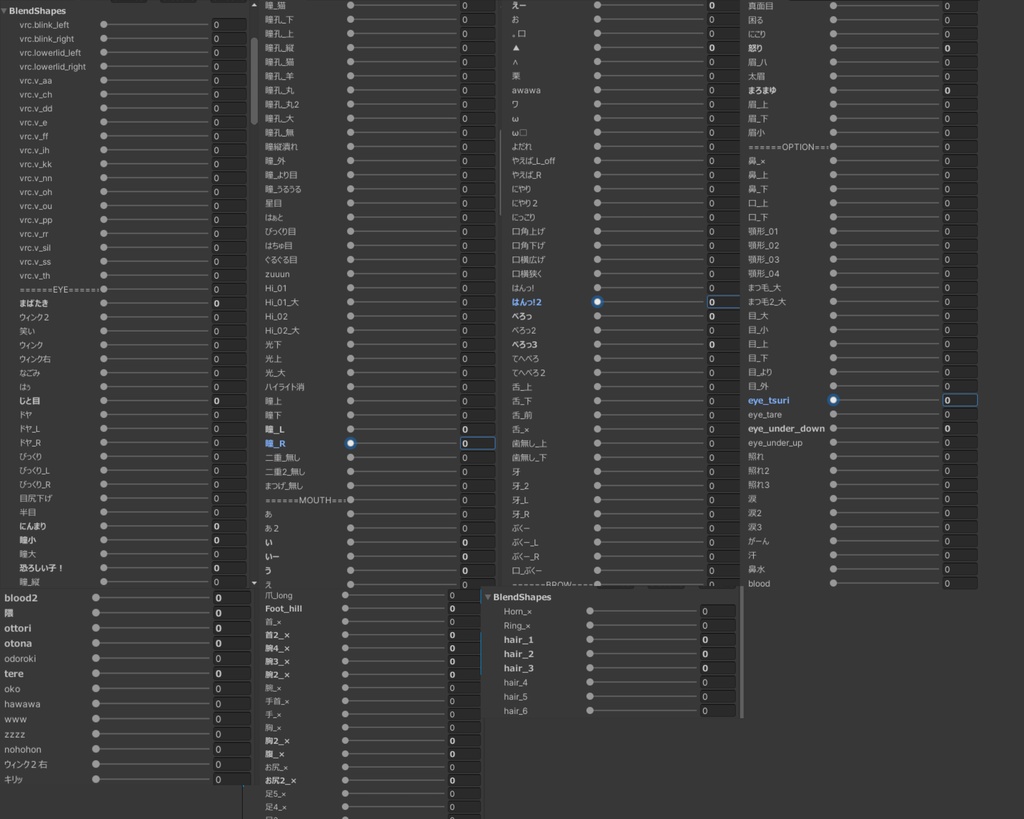Screen dimensions: 1024x819
Task: Click the Hi_01 value field
Action: pyautogui.click(x=477, y=288)
